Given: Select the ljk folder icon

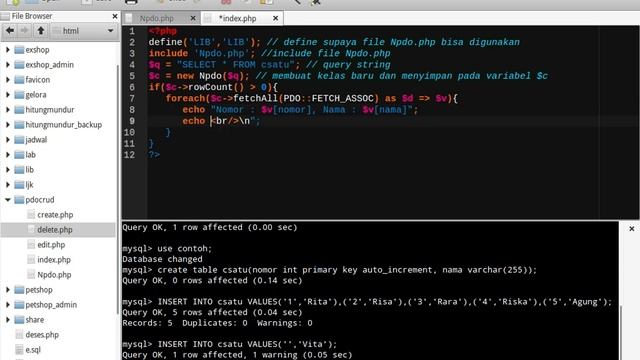Looking at the screenshot, I should point(19,185).
